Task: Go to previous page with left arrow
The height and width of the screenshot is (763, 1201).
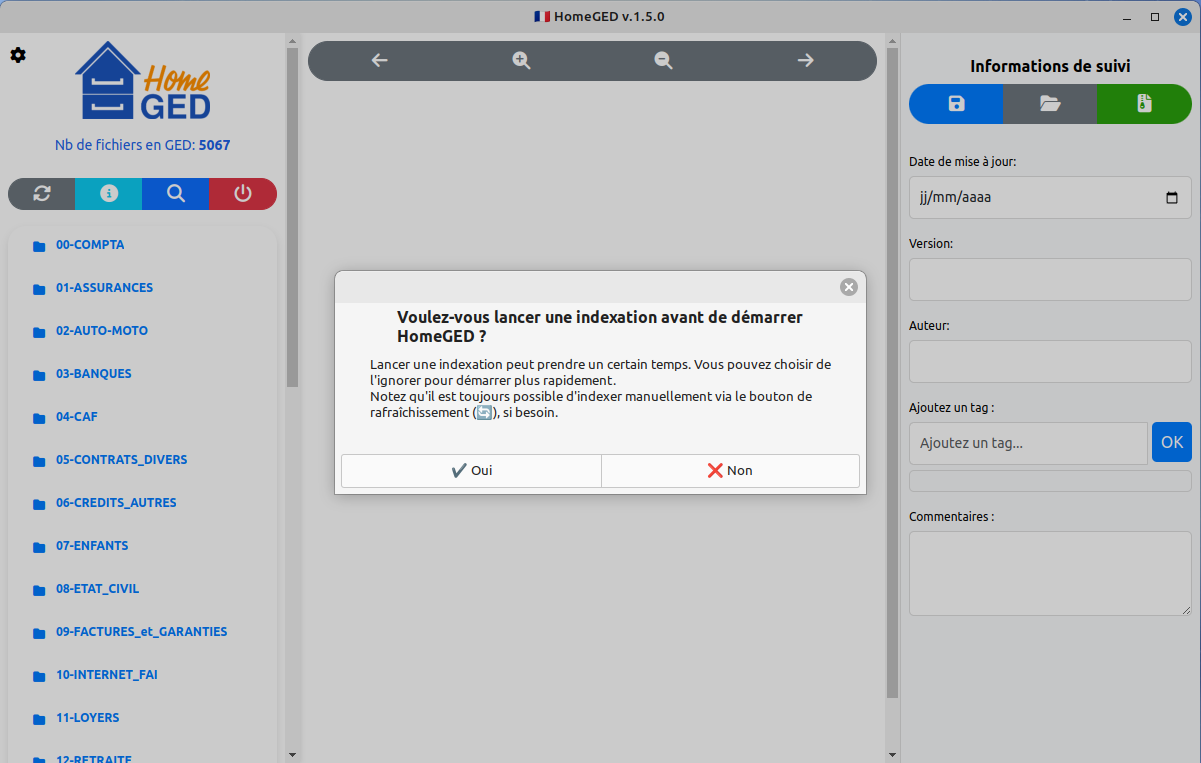Action: coord(379,60)
